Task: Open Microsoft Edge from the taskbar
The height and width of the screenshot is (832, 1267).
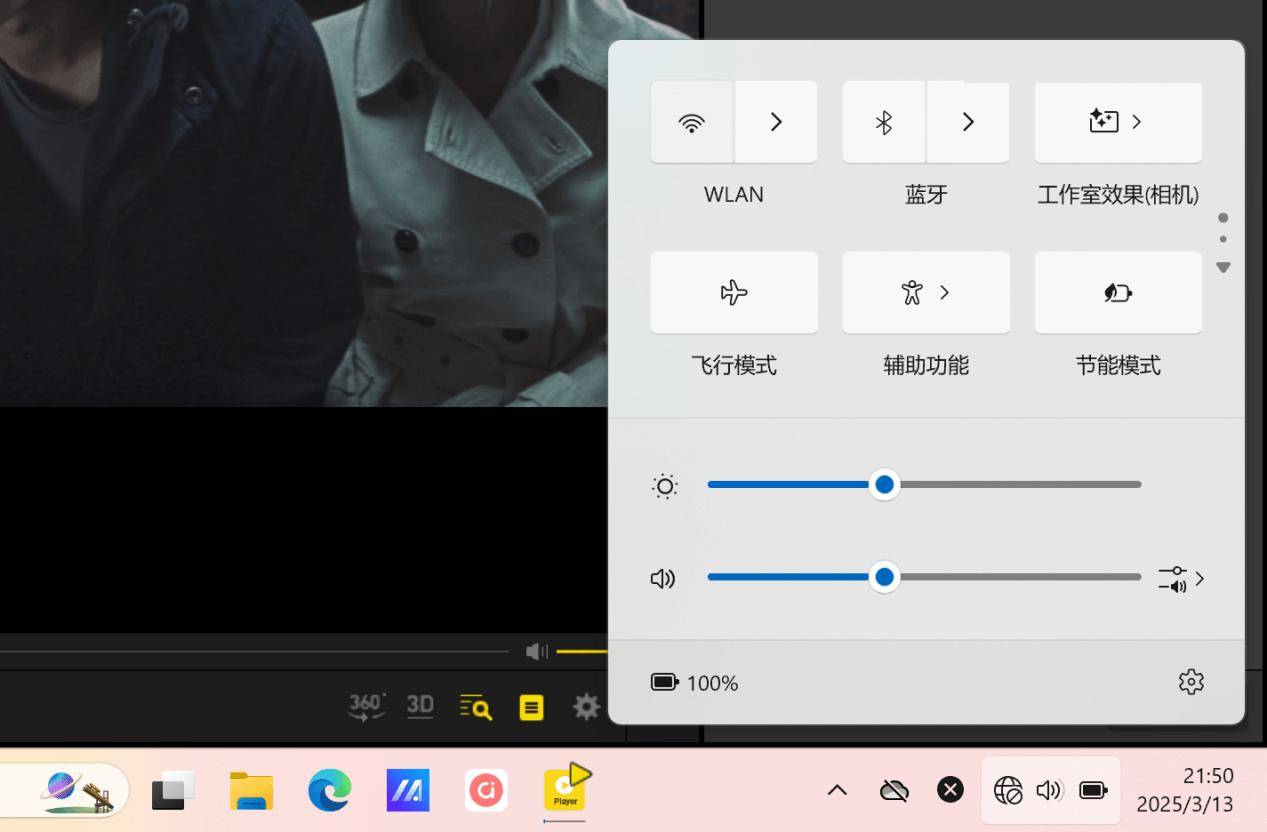Action: click(x=329, y=791)
